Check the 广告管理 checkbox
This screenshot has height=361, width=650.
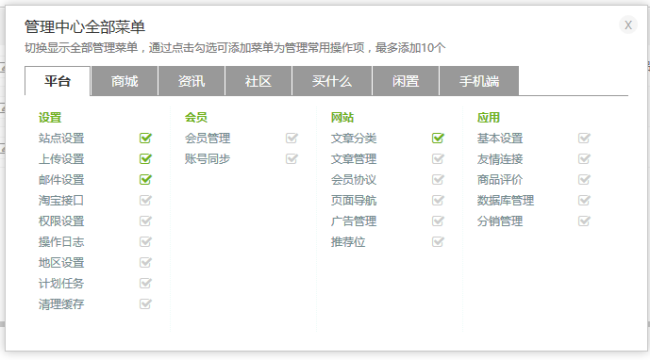(x=438, y=221)
